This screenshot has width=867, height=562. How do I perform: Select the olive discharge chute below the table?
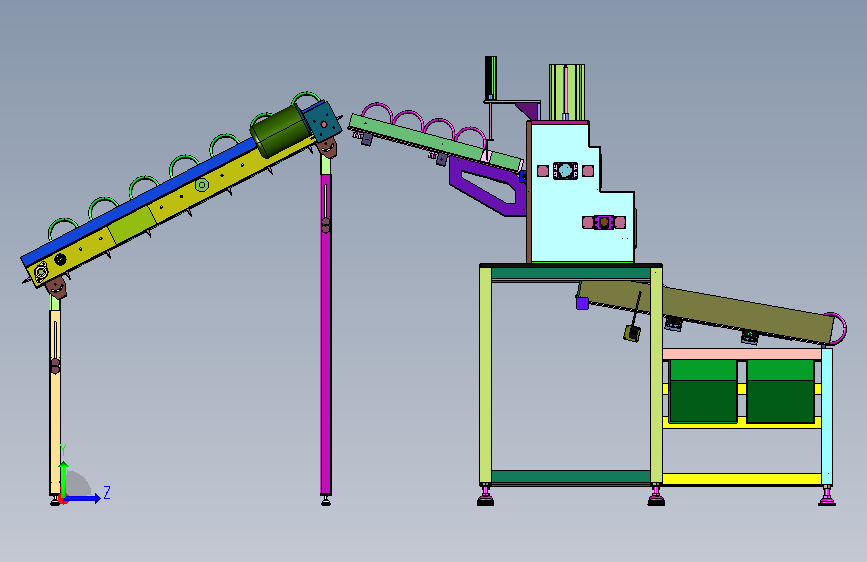point(708,312)
